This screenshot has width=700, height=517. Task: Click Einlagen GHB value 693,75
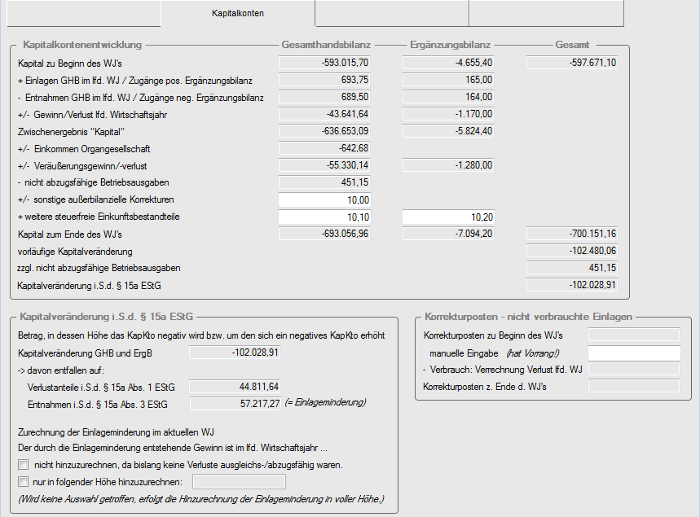325,80
